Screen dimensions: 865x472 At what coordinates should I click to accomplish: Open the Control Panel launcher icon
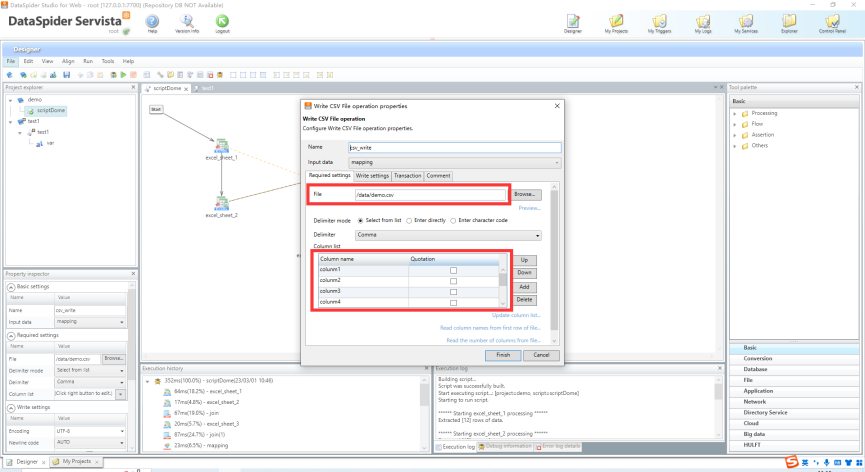[832, 22]
